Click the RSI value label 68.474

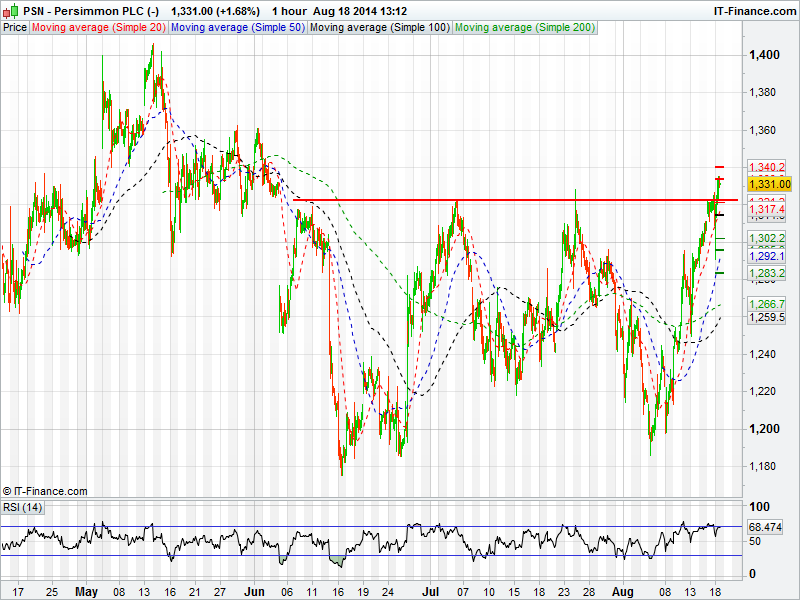[765, 526]
